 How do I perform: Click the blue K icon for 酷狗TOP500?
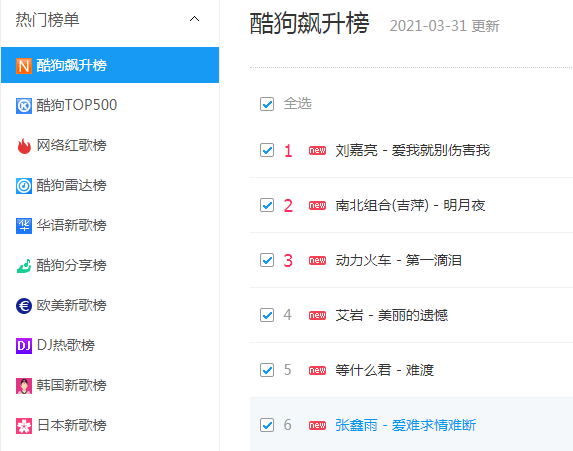pos(24,106)
